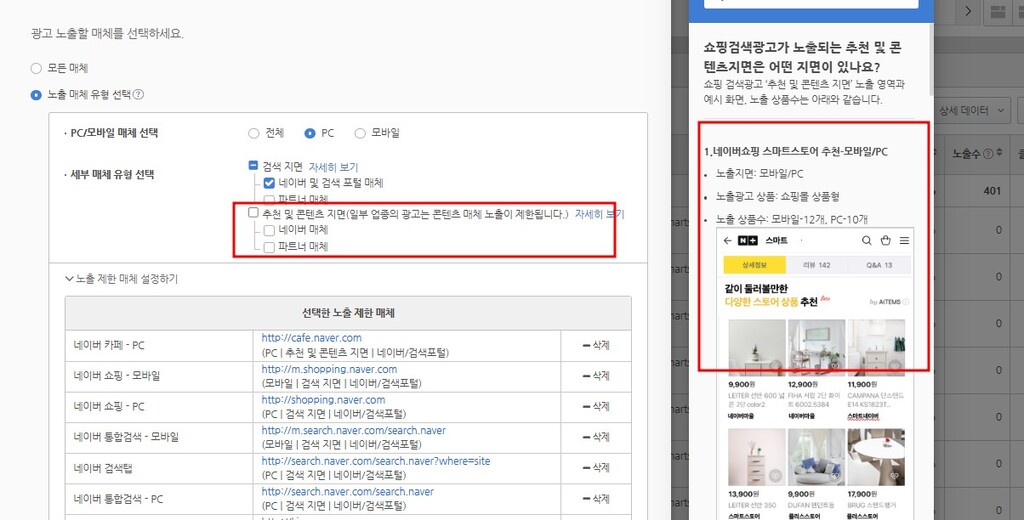Click the 401 value in 노출수 column
The height and width of the screenshot is (520, 1024).
click(992, 191)
